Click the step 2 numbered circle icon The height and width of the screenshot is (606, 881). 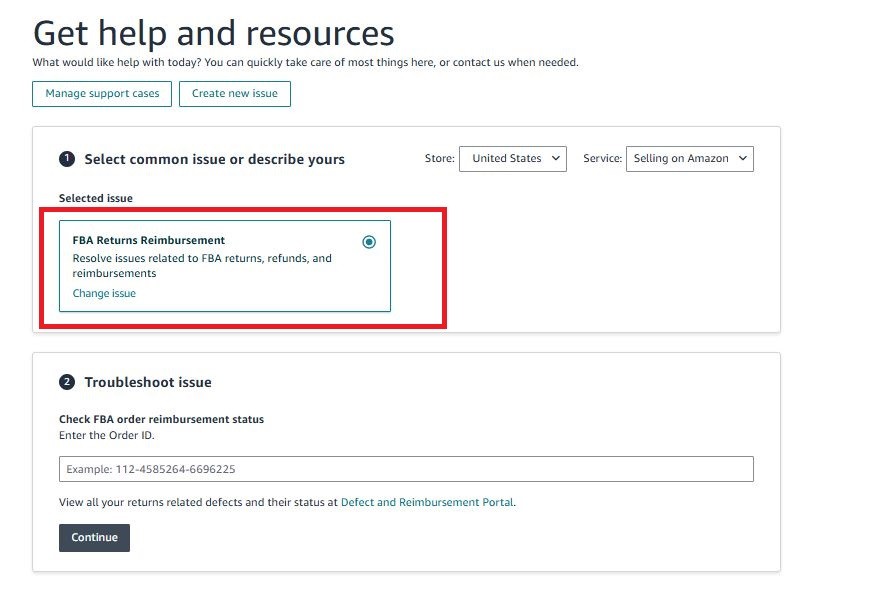(65, 382)
